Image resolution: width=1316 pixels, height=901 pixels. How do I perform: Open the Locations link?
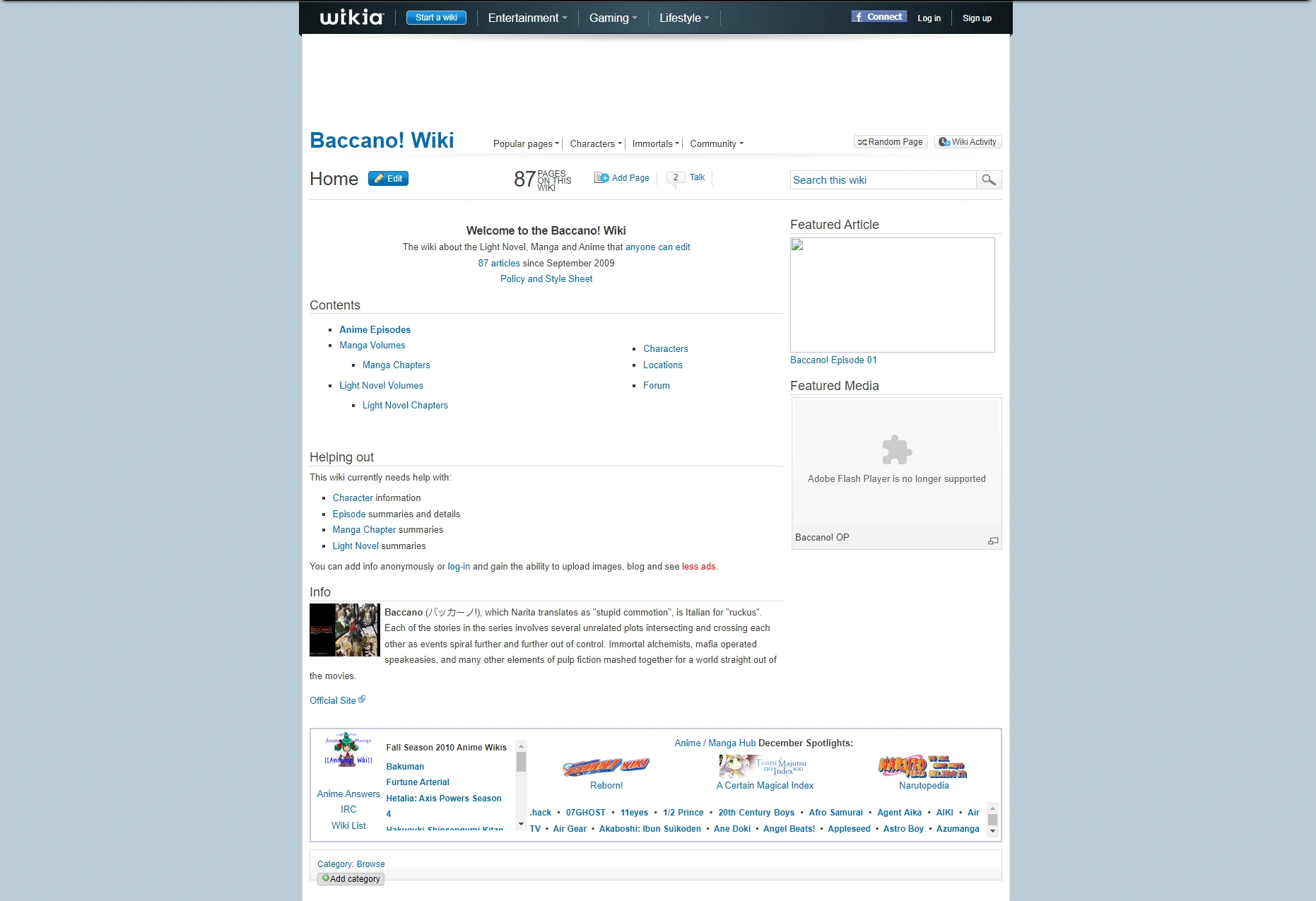tap(662, 365)
